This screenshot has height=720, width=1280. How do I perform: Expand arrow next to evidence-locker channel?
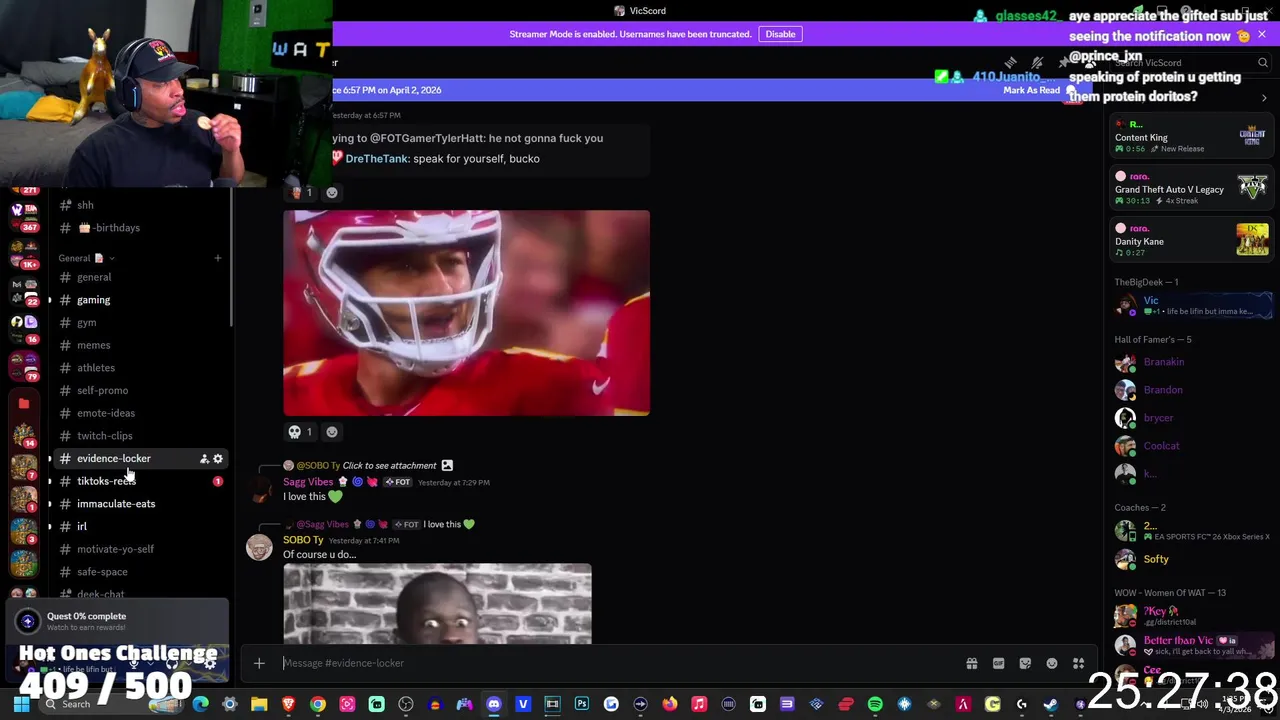[50, 459]
